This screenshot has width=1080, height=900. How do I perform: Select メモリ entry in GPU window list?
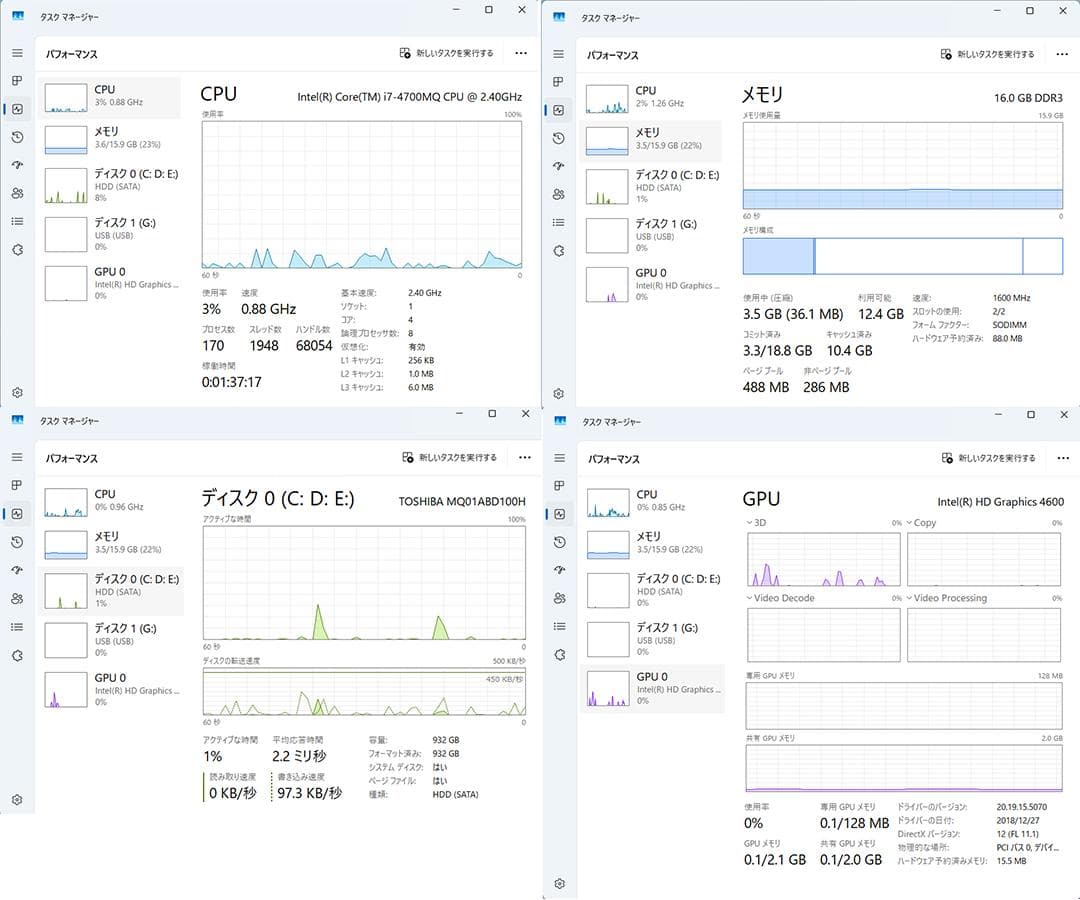(652, 543)
